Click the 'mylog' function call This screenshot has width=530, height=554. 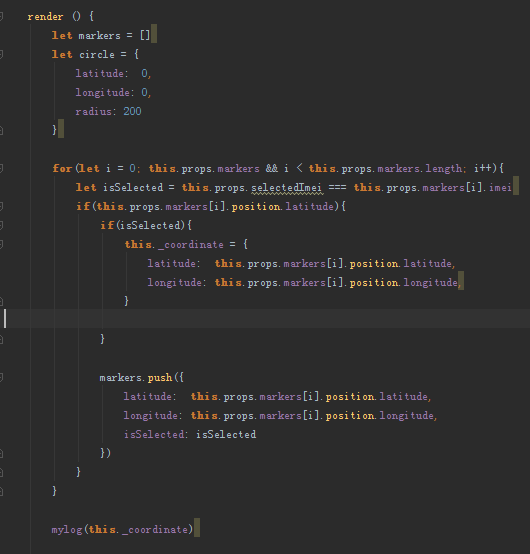click(67, 530)
